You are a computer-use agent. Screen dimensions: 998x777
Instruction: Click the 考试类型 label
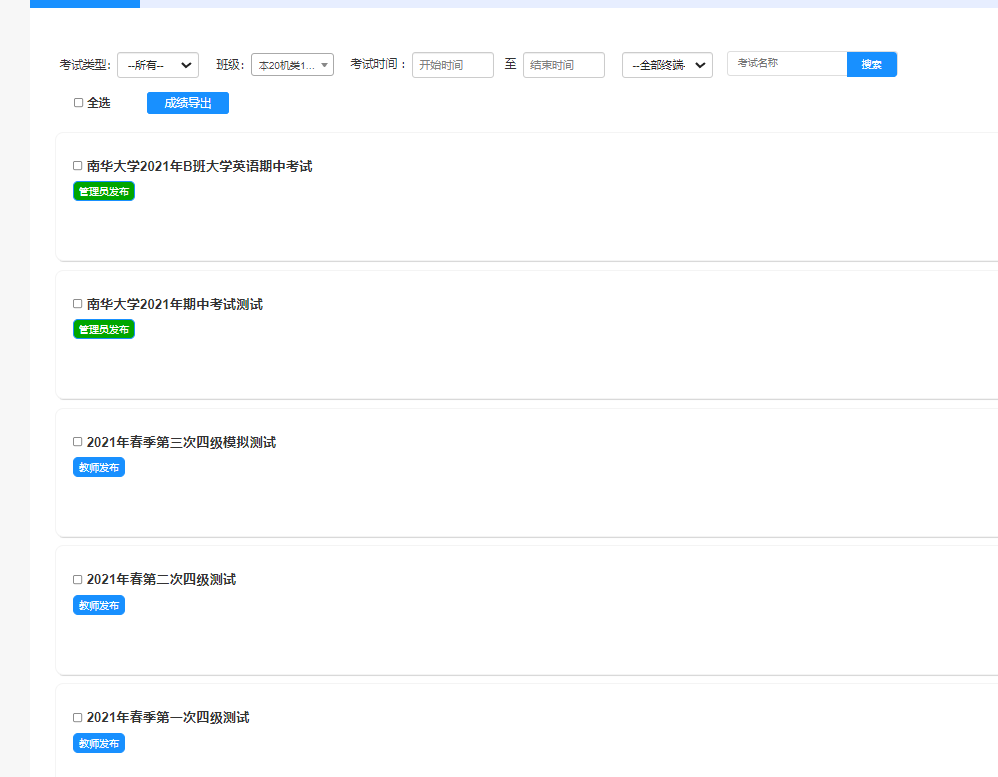tap(85, 65)
